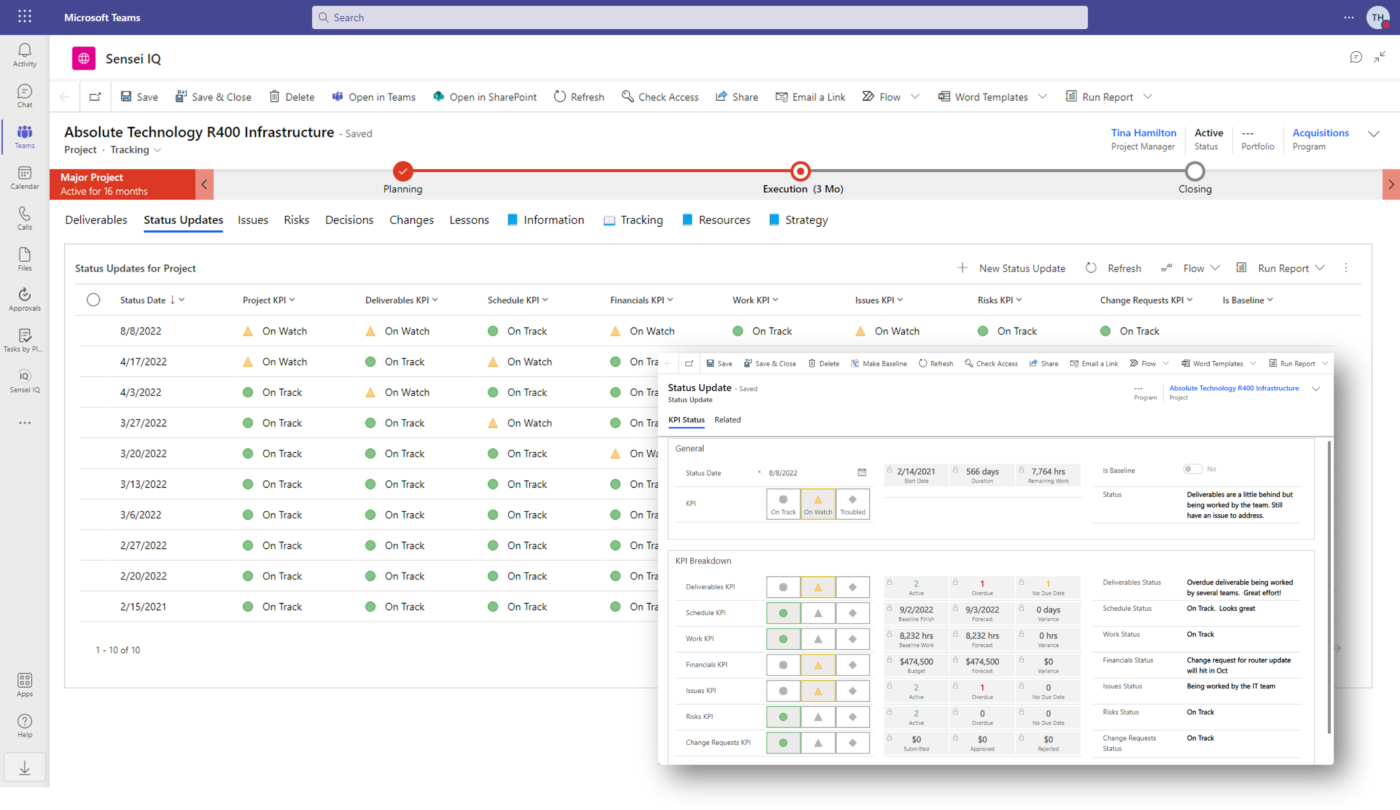Open Files in the Teams sidebar
This screenshot has width=1400, height=810.
[24, 259]
